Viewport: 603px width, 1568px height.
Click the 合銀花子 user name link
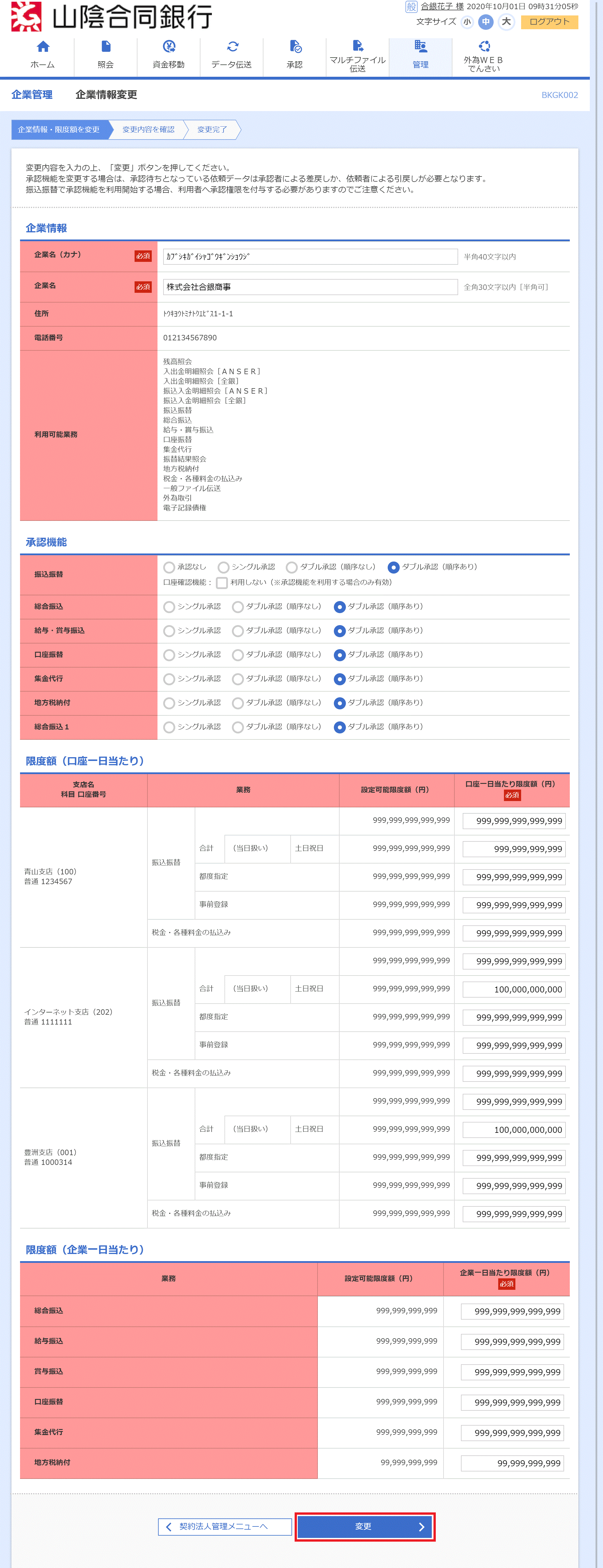(442, 7)
